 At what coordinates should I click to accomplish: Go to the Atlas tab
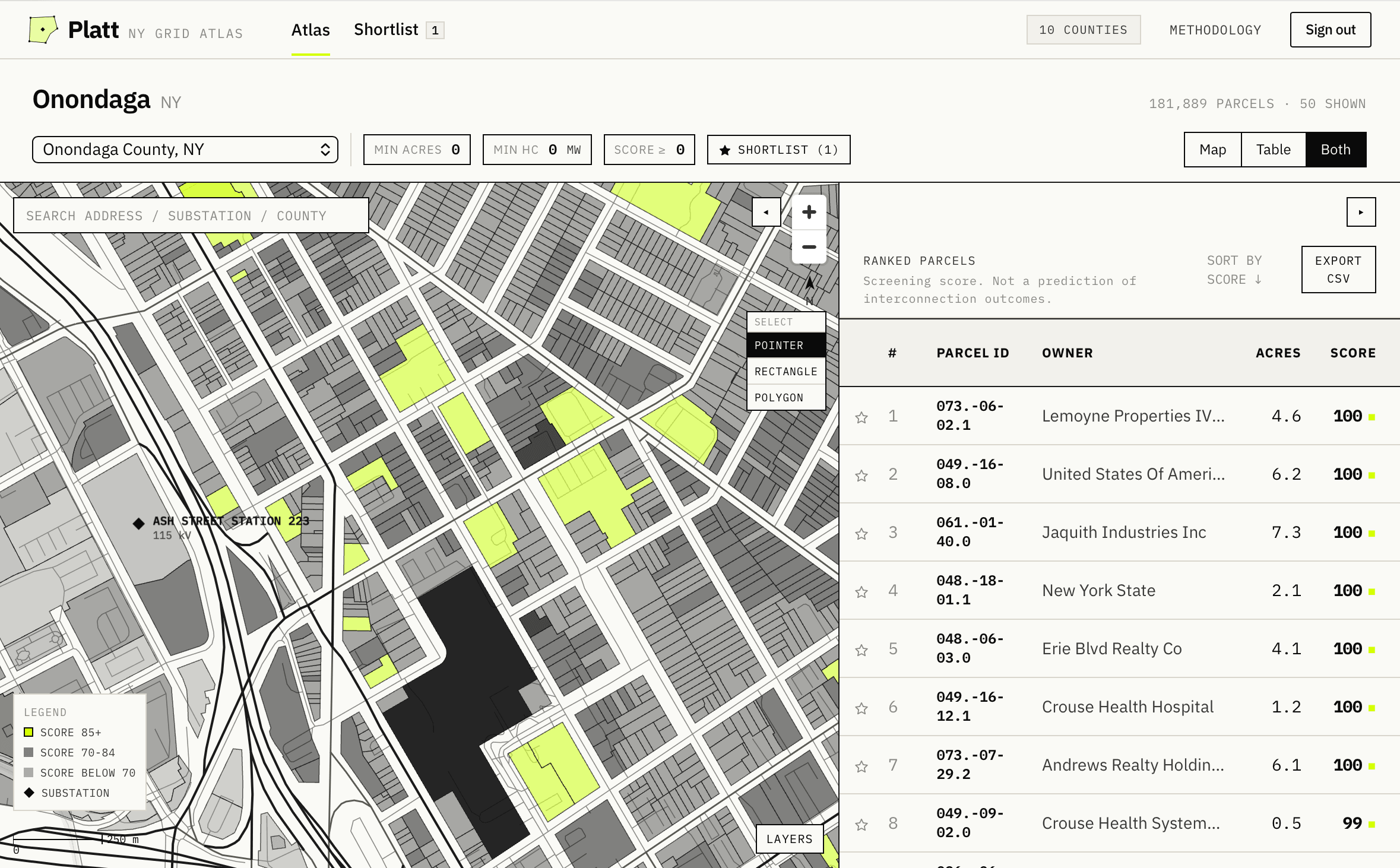coord(311,30)
